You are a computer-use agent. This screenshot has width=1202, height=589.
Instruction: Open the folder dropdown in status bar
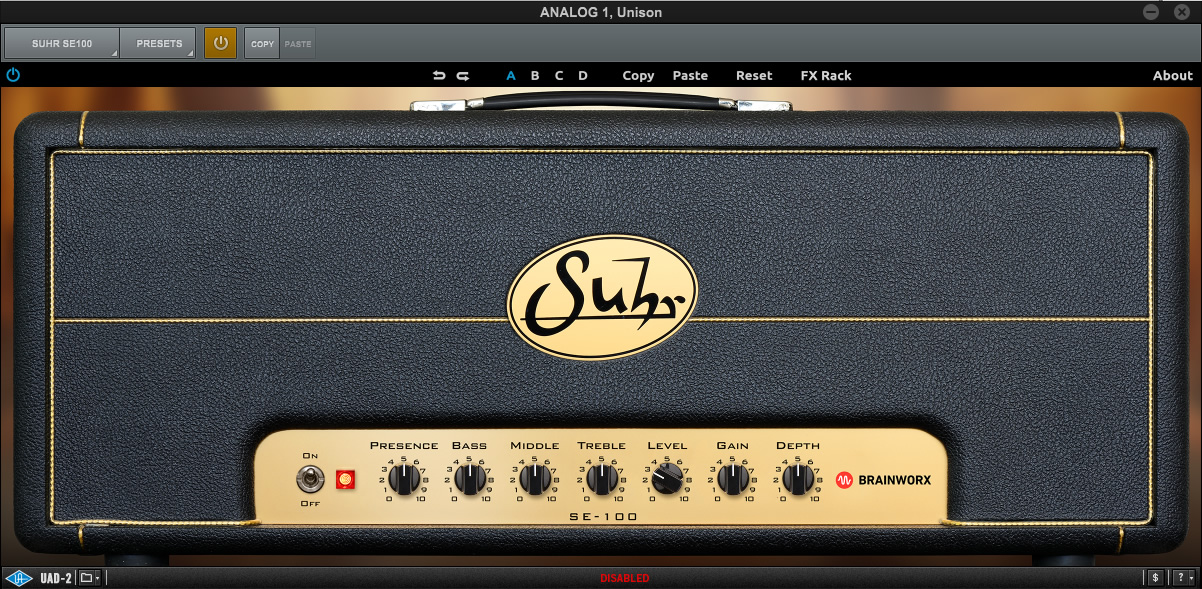(90, 578)
